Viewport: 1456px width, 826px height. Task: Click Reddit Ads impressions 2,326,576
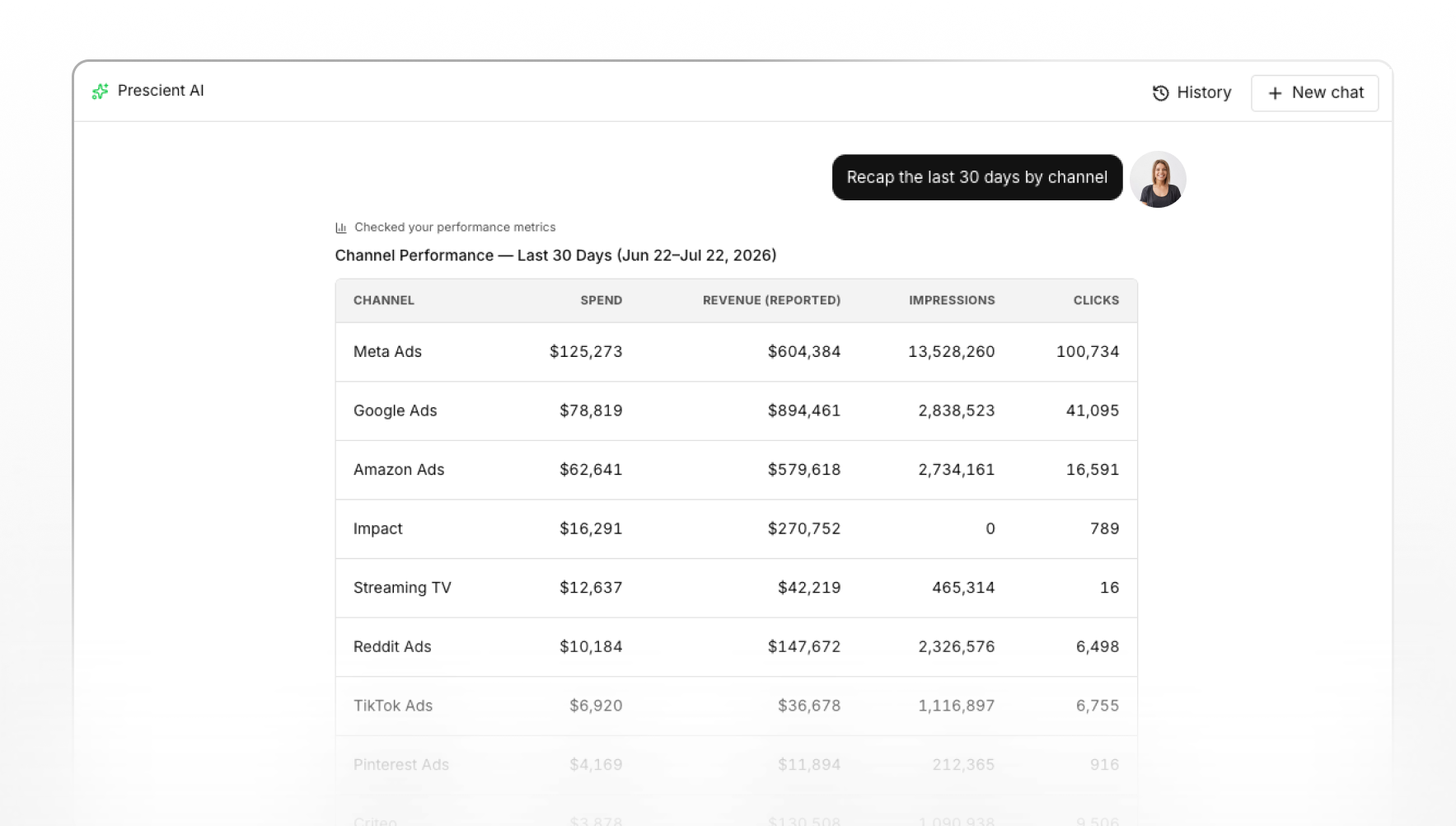tap(957, 647)
